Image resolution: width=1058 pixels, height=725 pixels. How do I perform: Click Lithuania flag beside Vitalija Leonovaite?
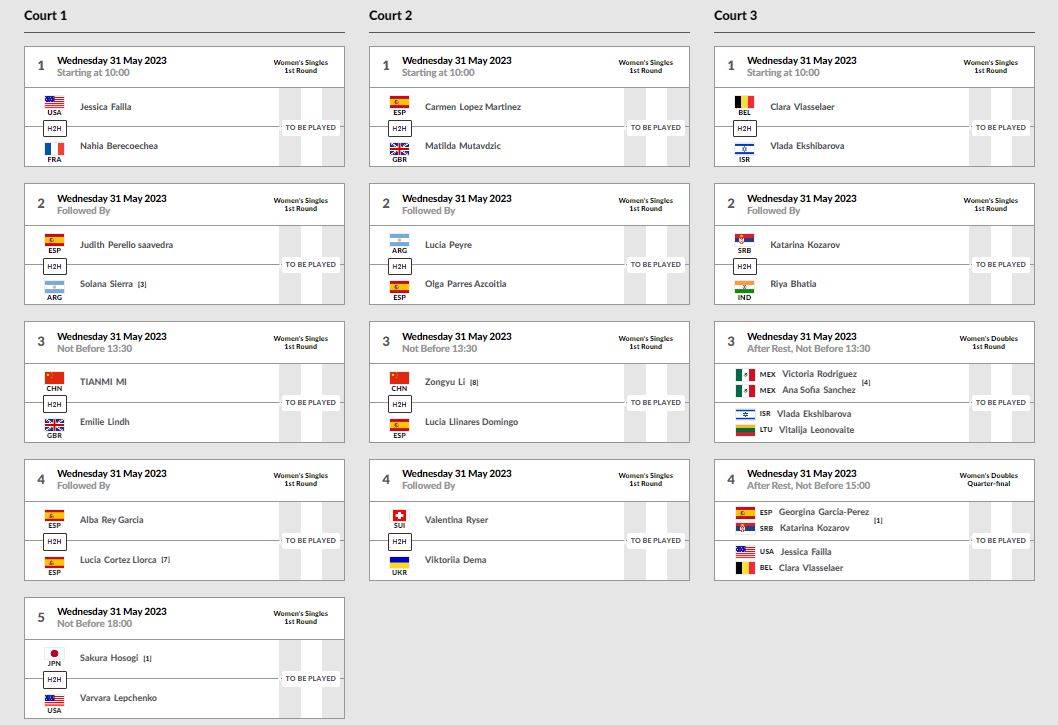(745, 429)
